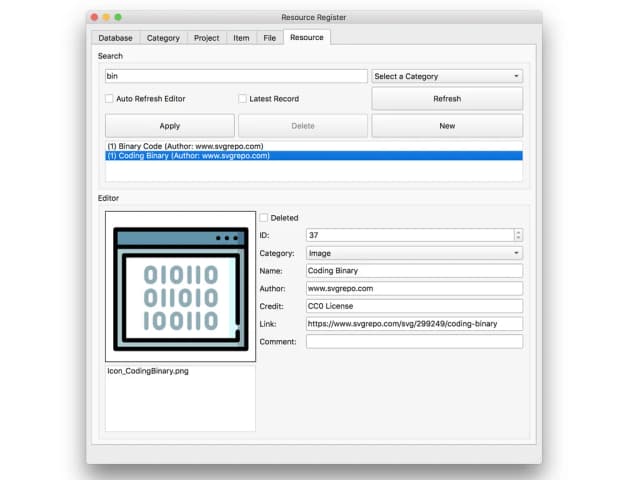Click the Delete button
640x480 pixels.
click(303, 126)
